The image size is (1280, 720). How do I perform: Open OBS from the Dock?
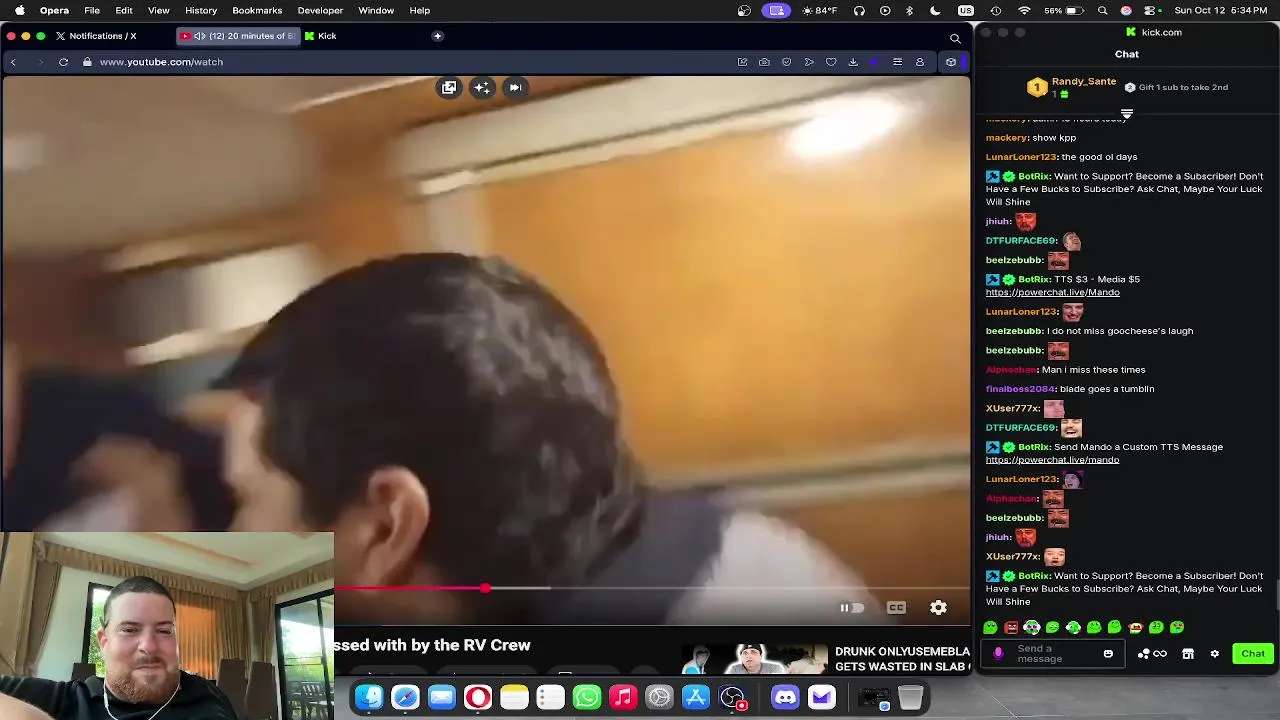click(x=733, y=697)
